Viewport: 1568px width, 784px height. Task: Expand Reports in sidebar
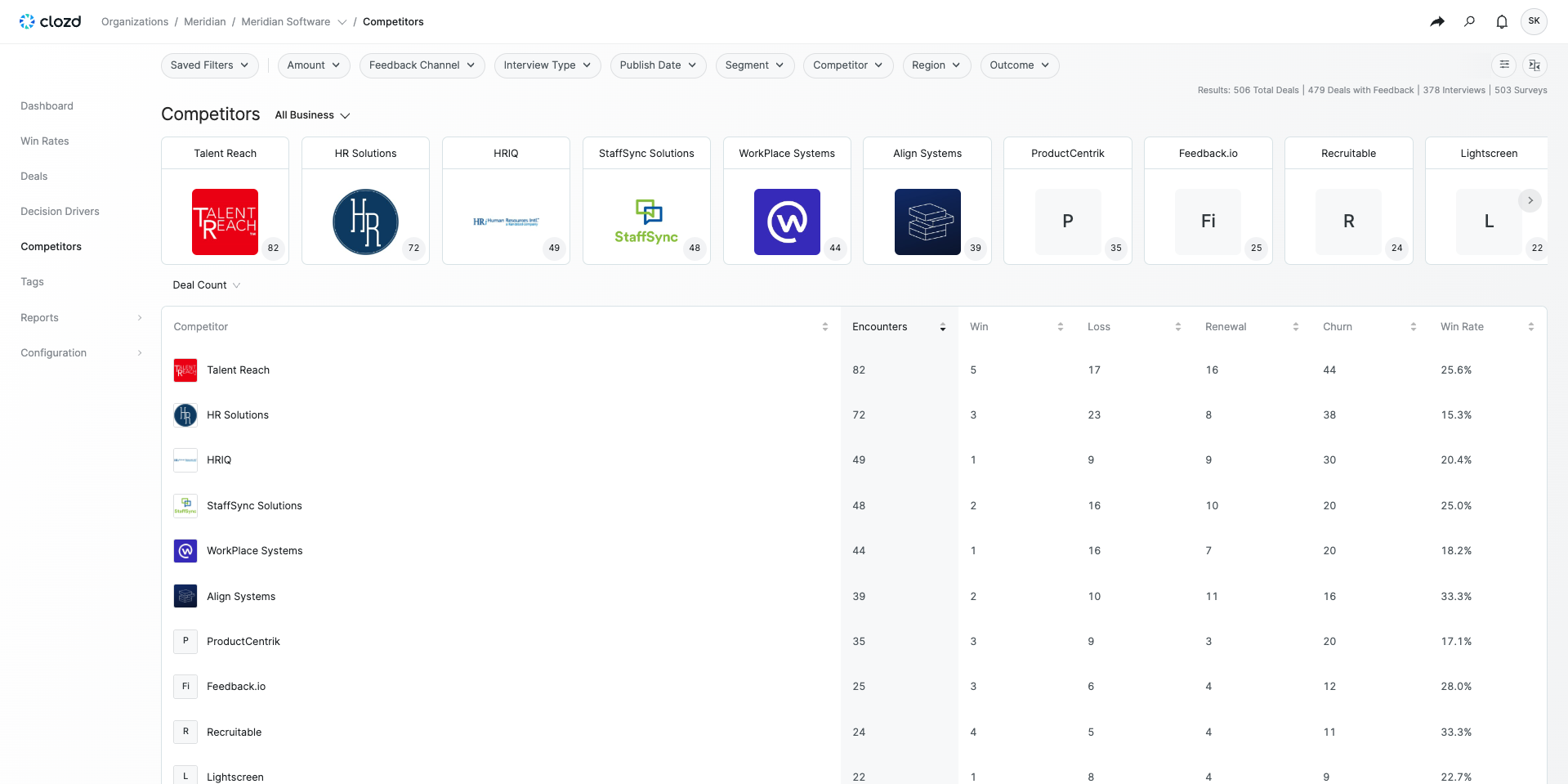(x=82, y=318)
